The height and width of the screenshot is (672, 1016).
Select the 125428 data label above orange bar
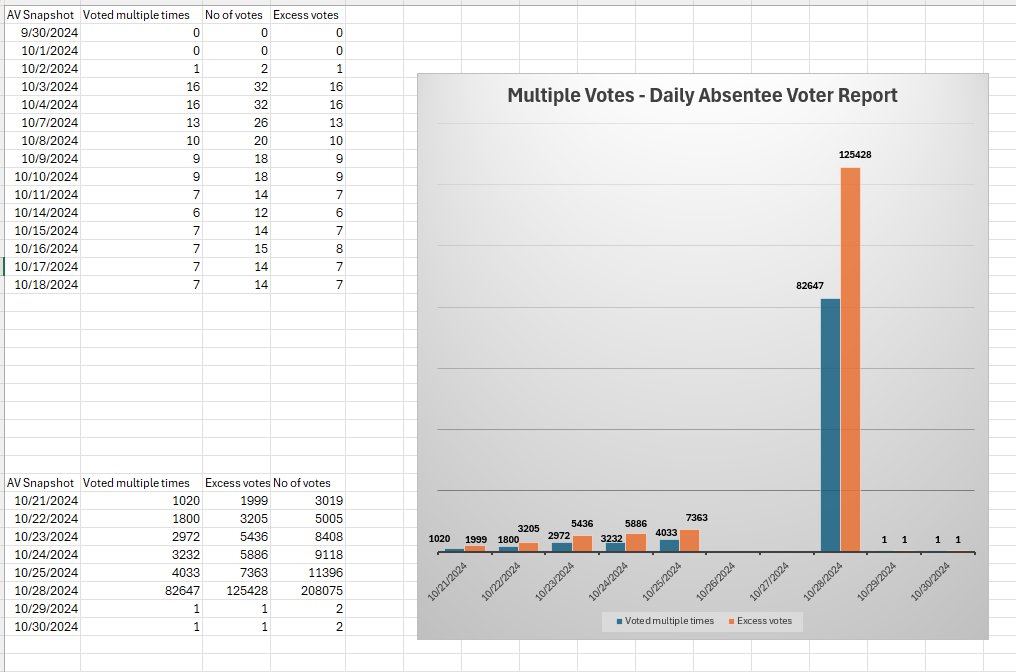pyautogui.click(x=849, y=155)
